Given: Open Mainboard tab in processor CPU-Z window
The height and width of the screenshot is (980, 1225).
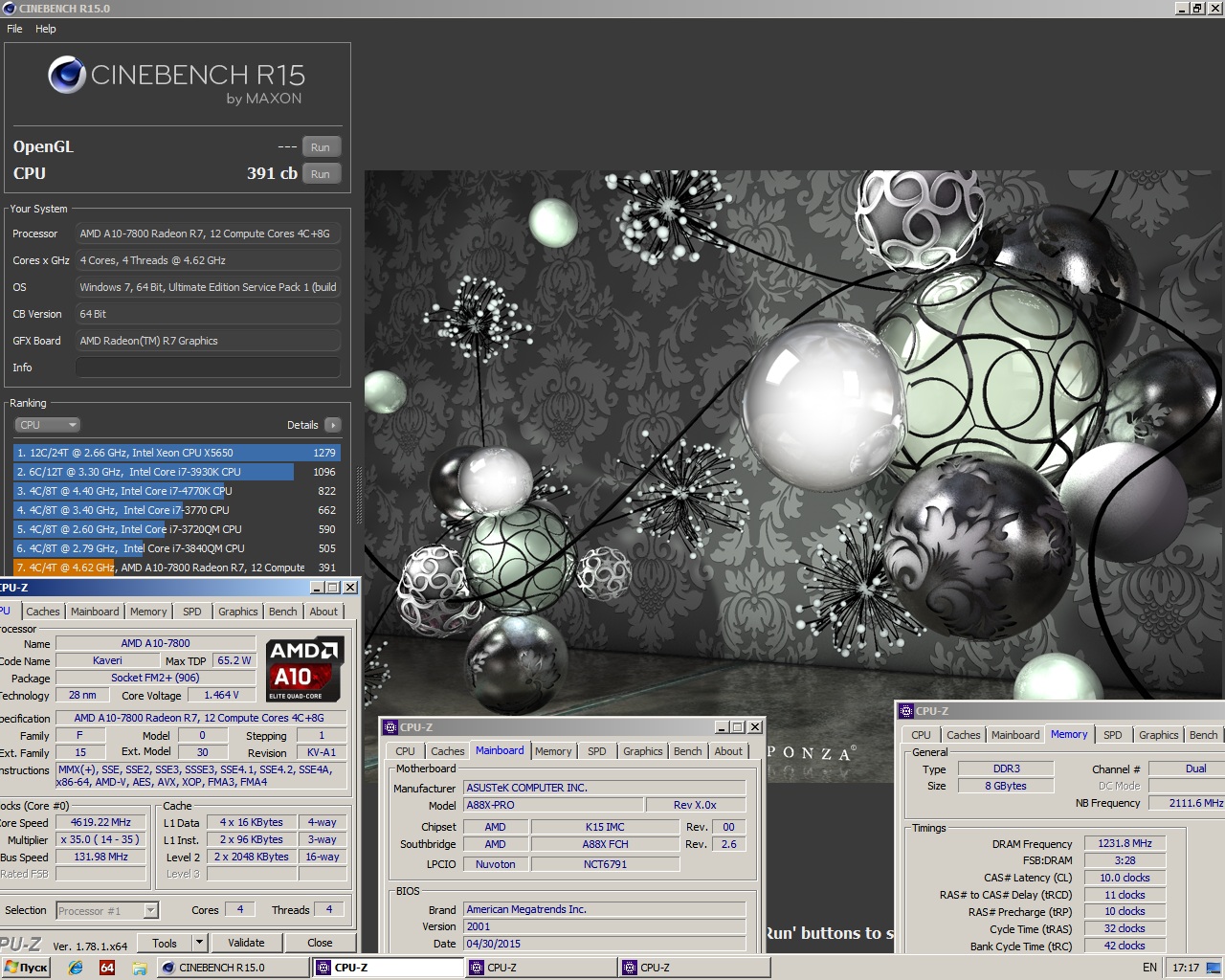Looking at the screenshot, I should click(x=95, y=612).
